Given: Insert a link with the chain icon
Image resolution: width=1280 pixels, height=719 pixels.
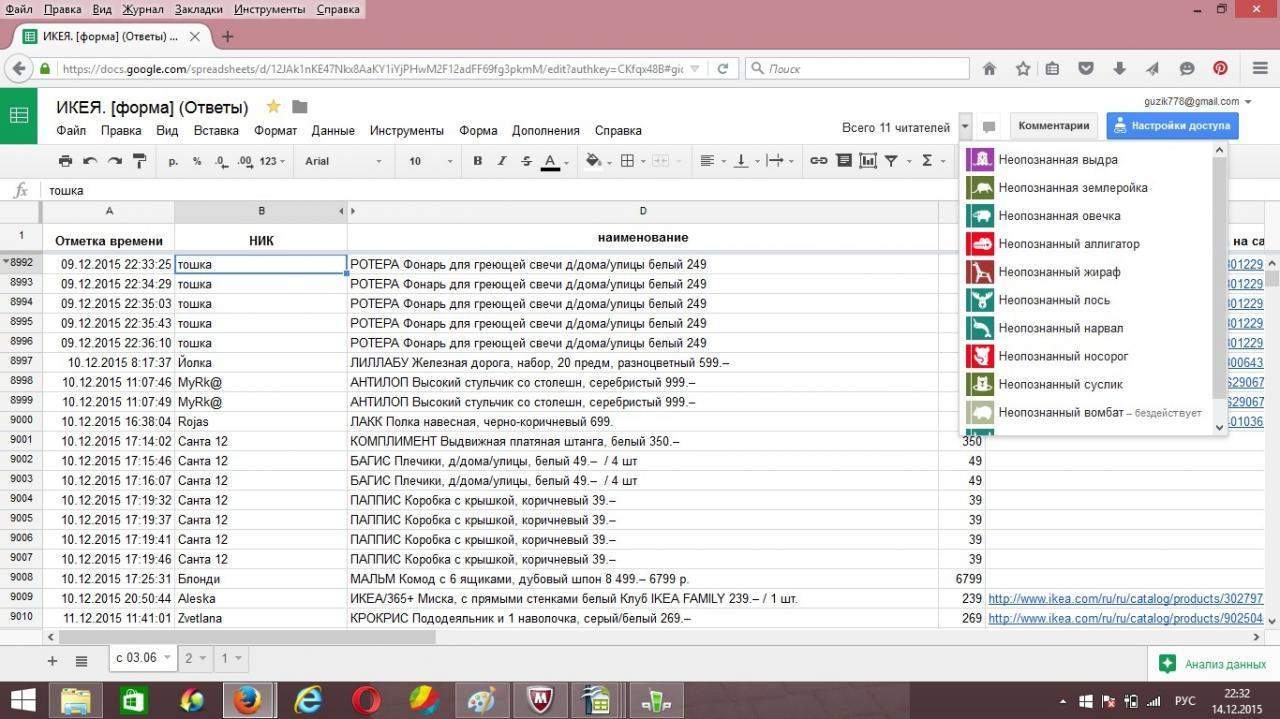Looking at the screenshot, I should pyautogui.click(x=818, y=161).
